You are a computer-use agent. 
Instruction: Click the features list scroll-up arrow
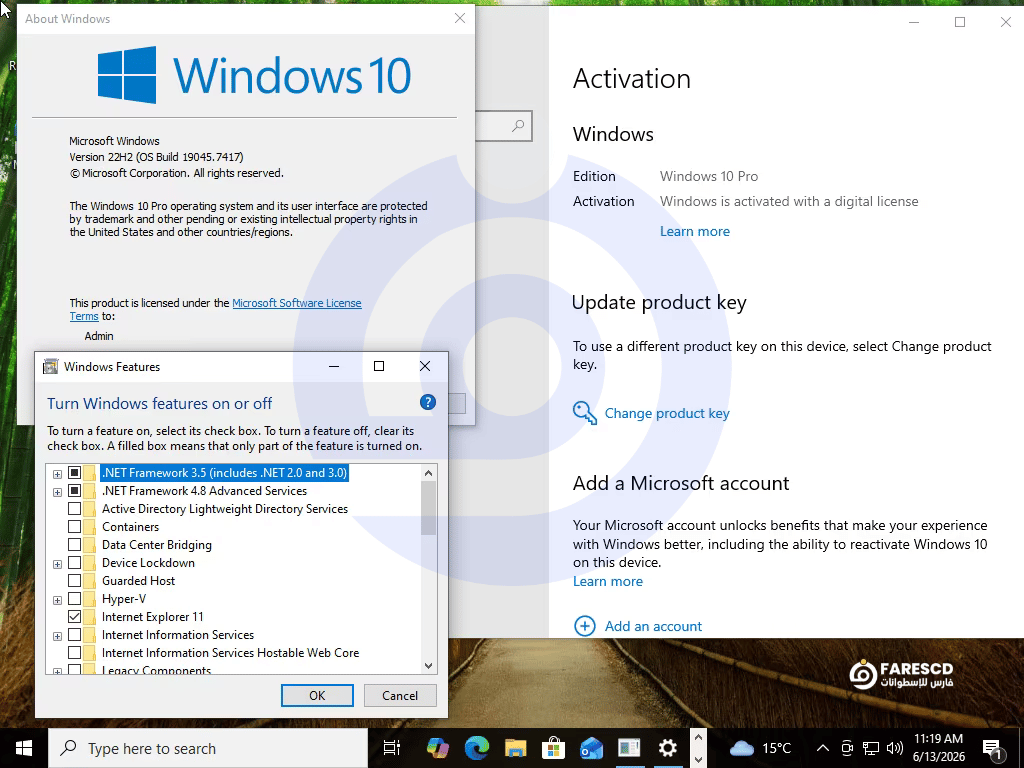coord(428,473)
